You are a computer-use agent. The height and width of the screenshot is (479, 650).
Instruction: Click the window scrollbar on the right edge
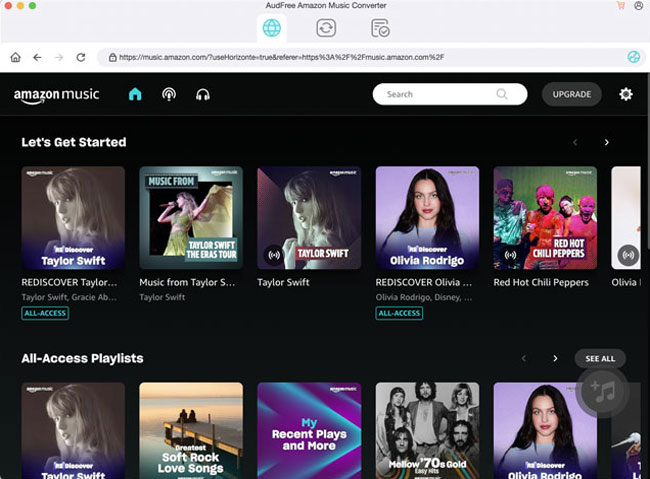(x=647, y=162)
